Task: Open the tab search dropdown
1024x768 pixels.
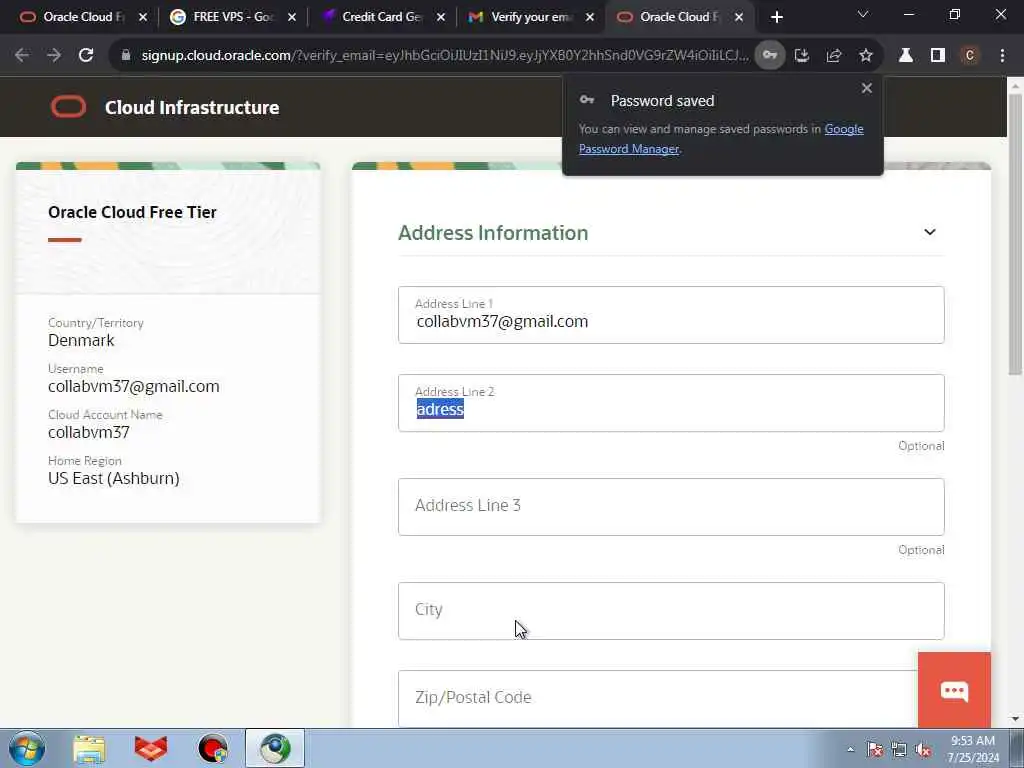Action: pyautogui.click(x=863, y=14)
